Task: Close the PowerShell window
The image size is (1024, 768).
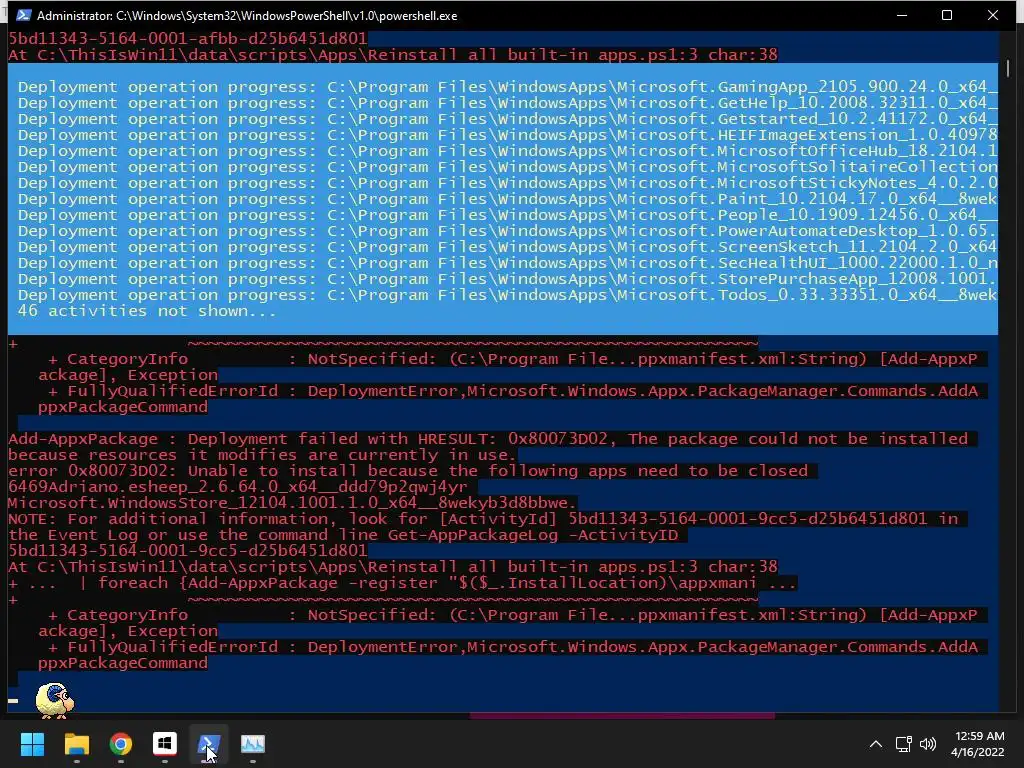Action: click(x=993, y=15)
